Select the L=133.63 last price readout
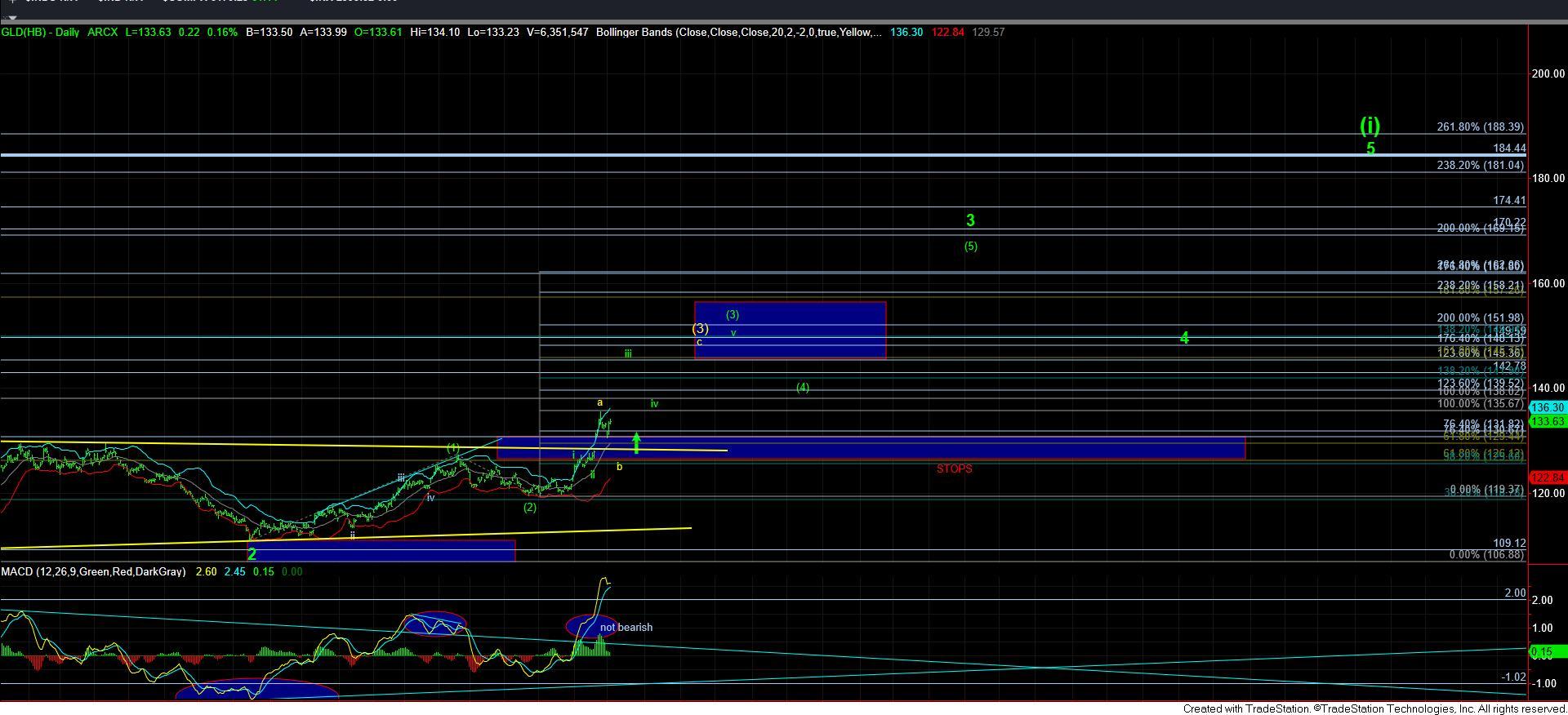 pyautogui.click(x=149, y=33)
